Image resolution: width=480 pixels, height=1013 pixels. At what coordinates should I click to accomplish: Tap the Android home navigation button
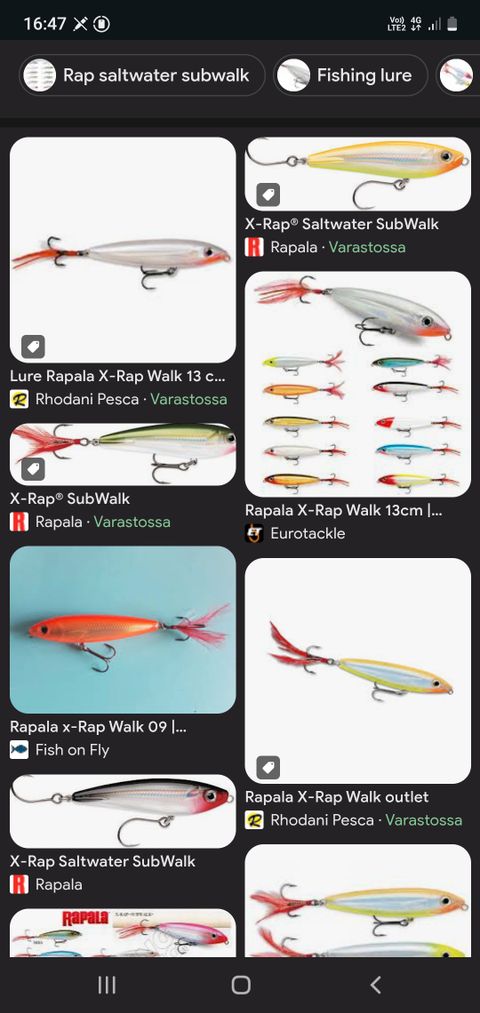[x=241, y=985]
